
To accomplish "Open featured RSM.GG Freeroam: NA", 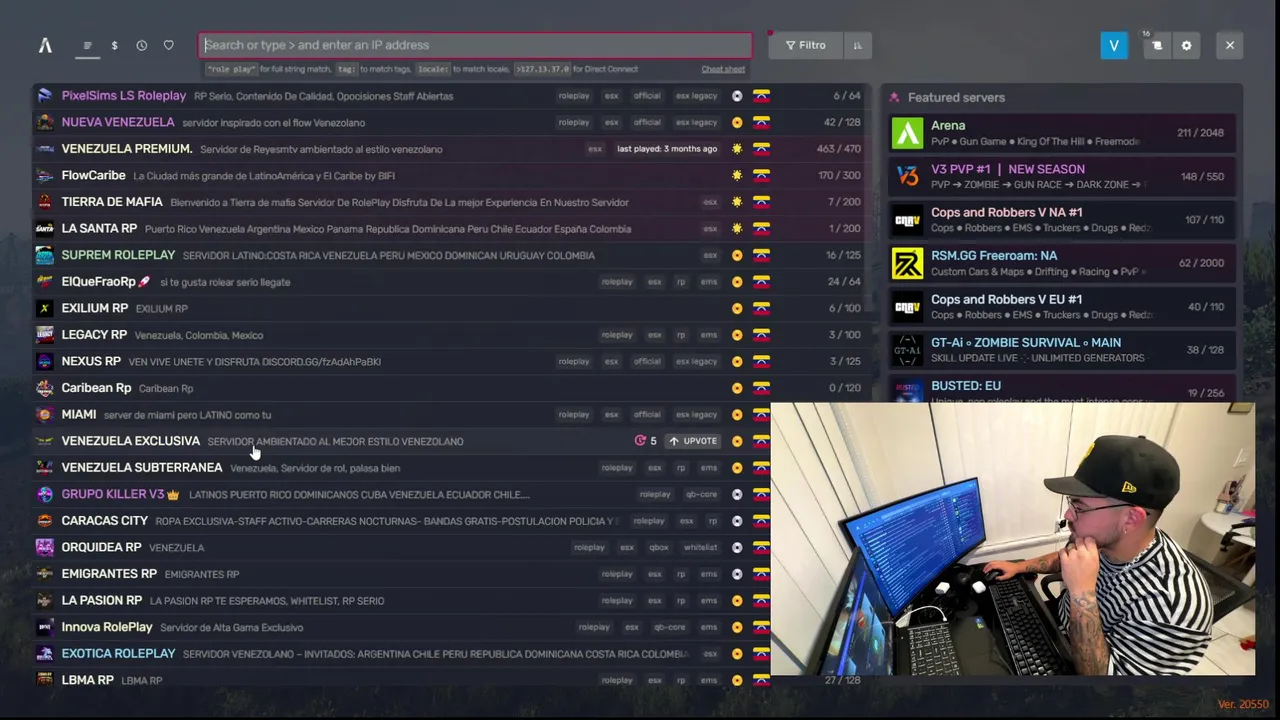I will pyautogui.click(x=1062, y=263).
